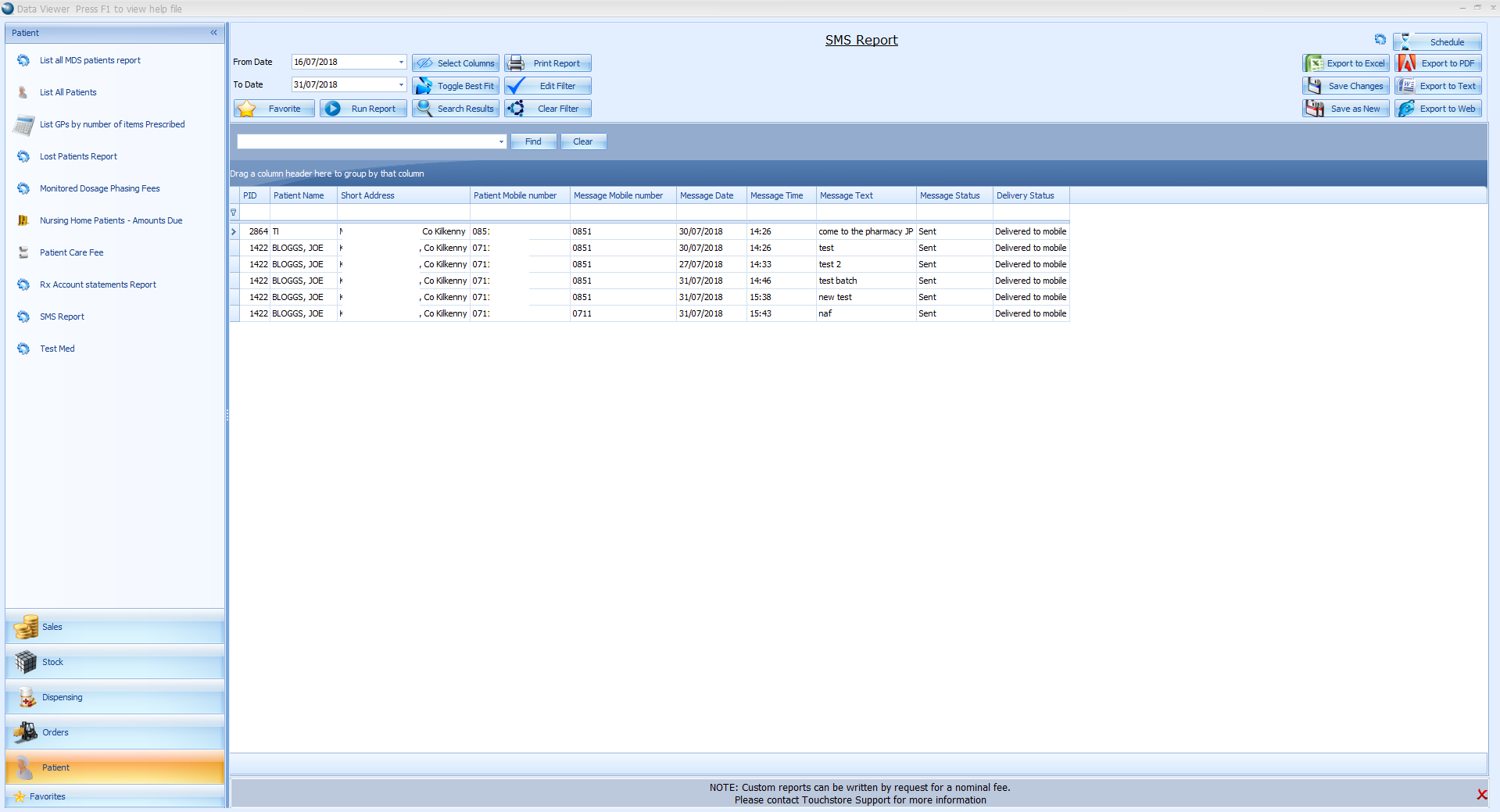The width and height of the screenshot is (1500, 812).
Task: Open Nursing Home Patients - Amounts Due
Action: [111, 220]
